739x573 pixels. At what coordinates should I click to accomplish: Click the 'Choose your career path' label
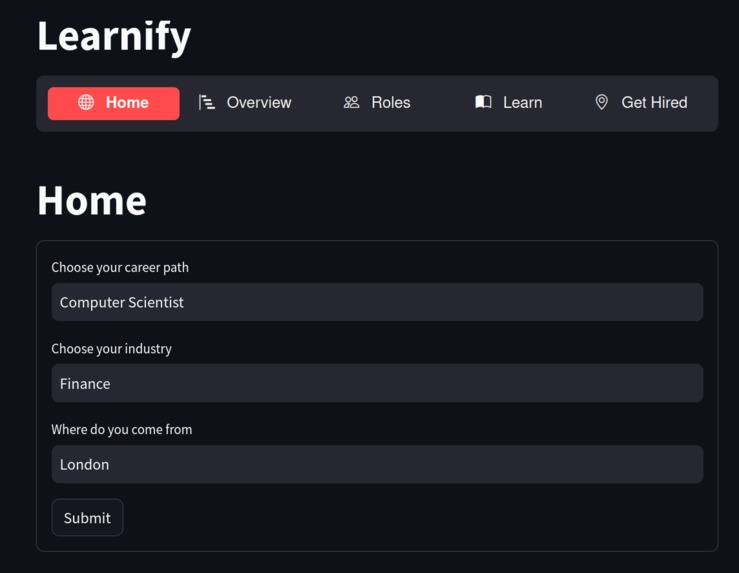[x=120, y=268]
